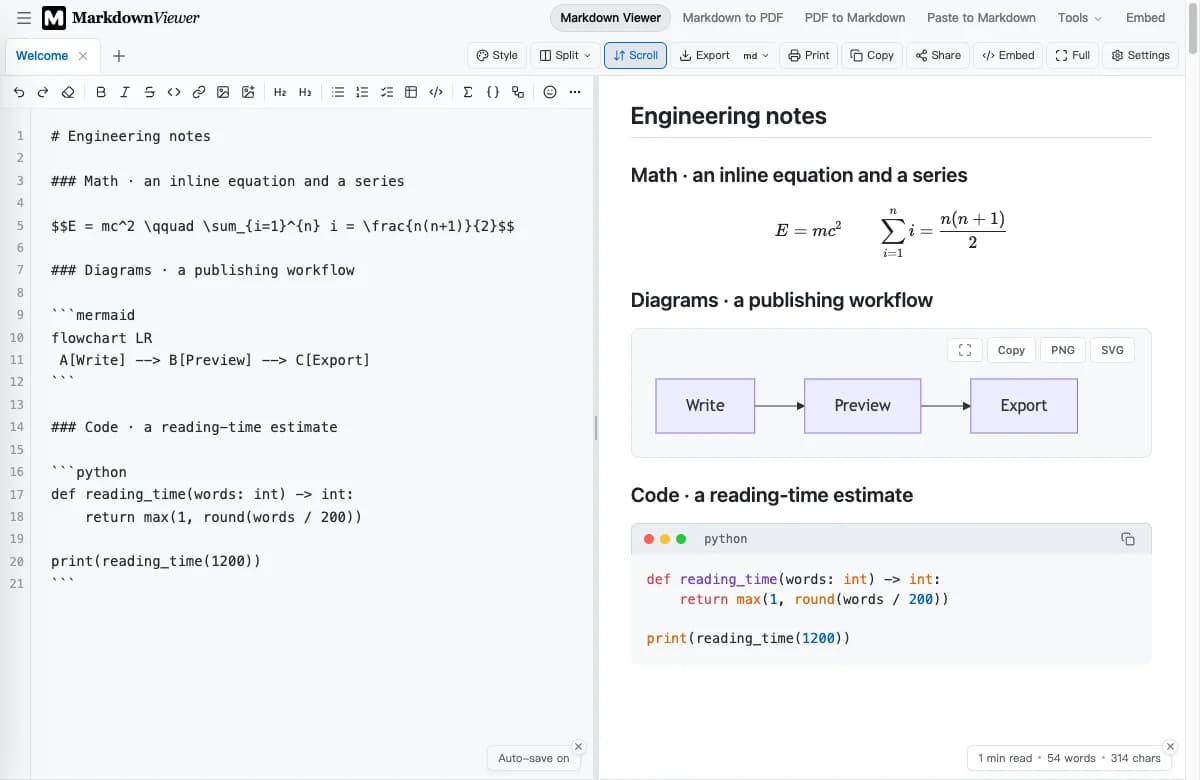
Task: Open the Style options
Action: (x=497, y=55)
